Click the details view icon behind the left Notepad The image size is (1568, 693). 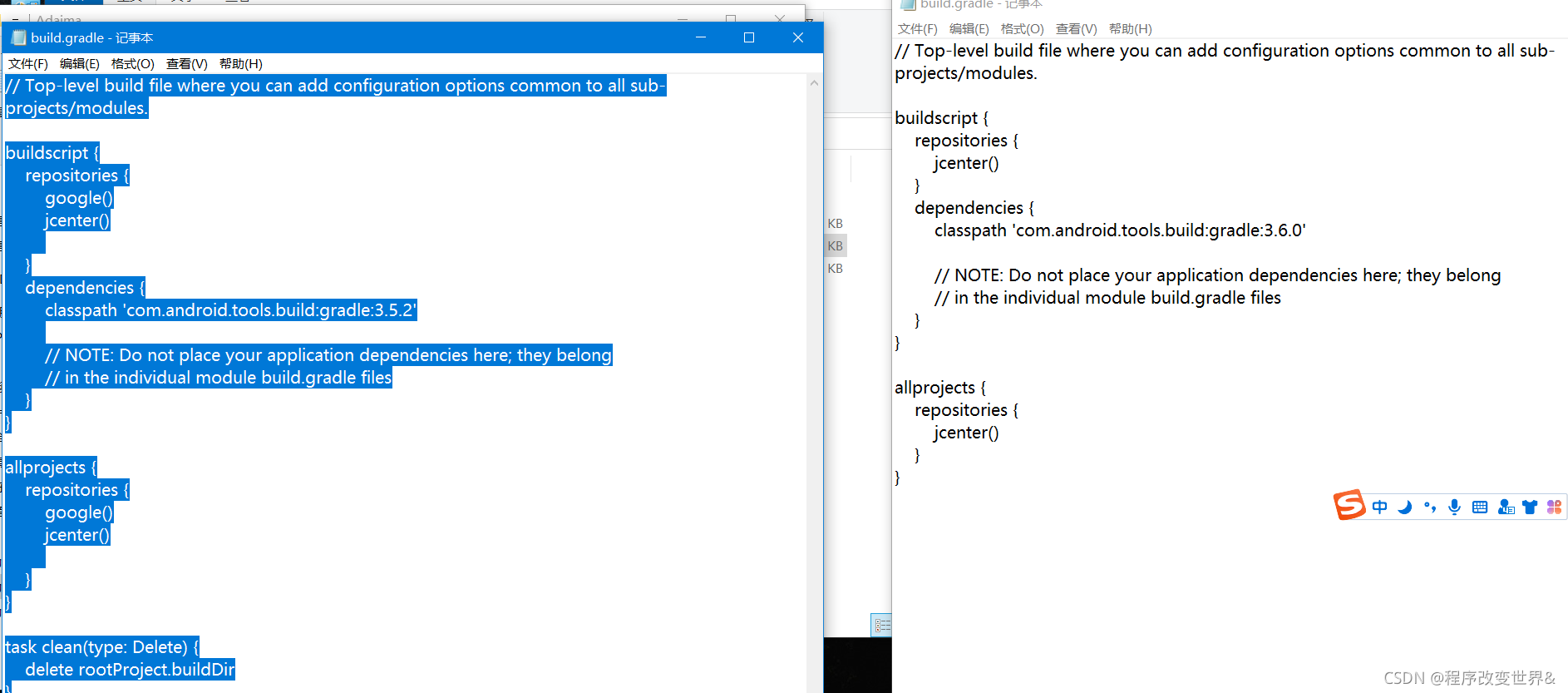click(x=882, y=625)
